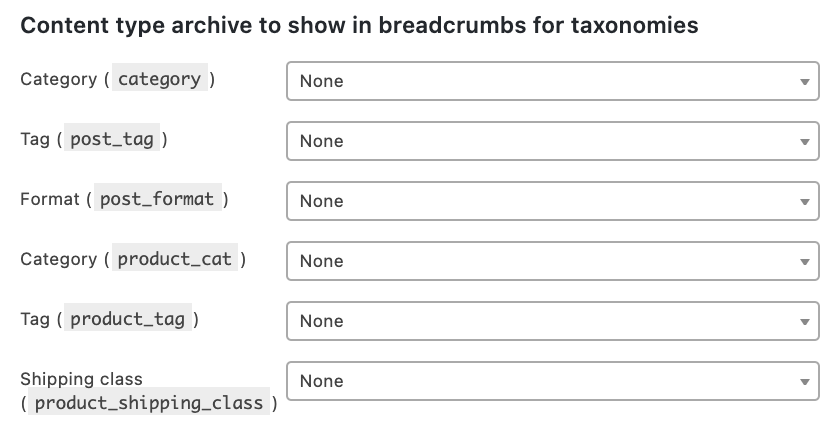
Task: Click the "Shipping class" label text
Action: click(81, 379)
